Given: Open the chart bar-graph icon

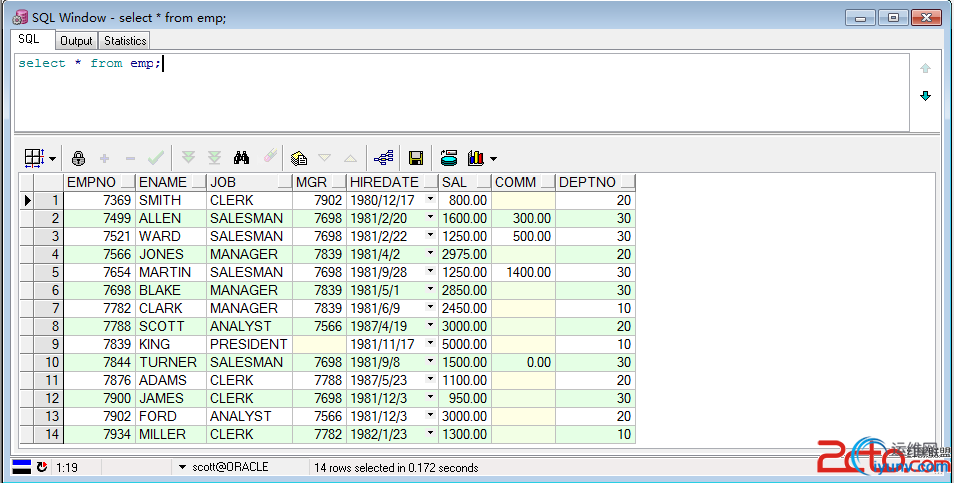Looking at the screenshot, I should (x=476, y=158).
